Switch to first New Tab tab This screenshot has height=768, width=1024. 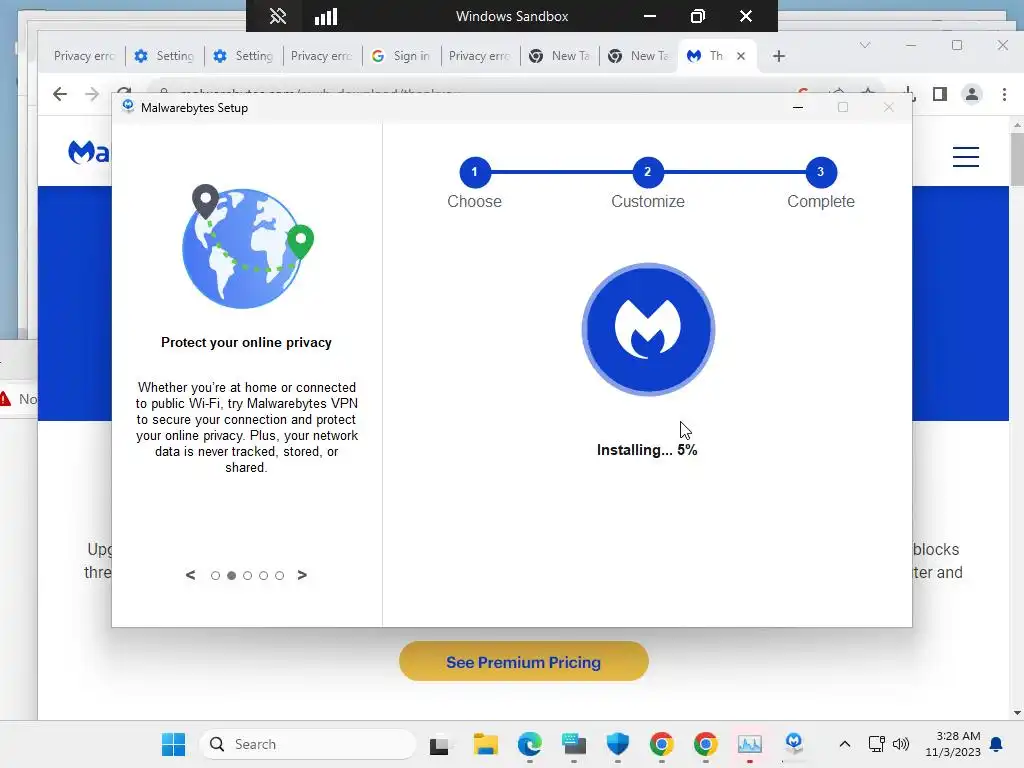(560, 56)
